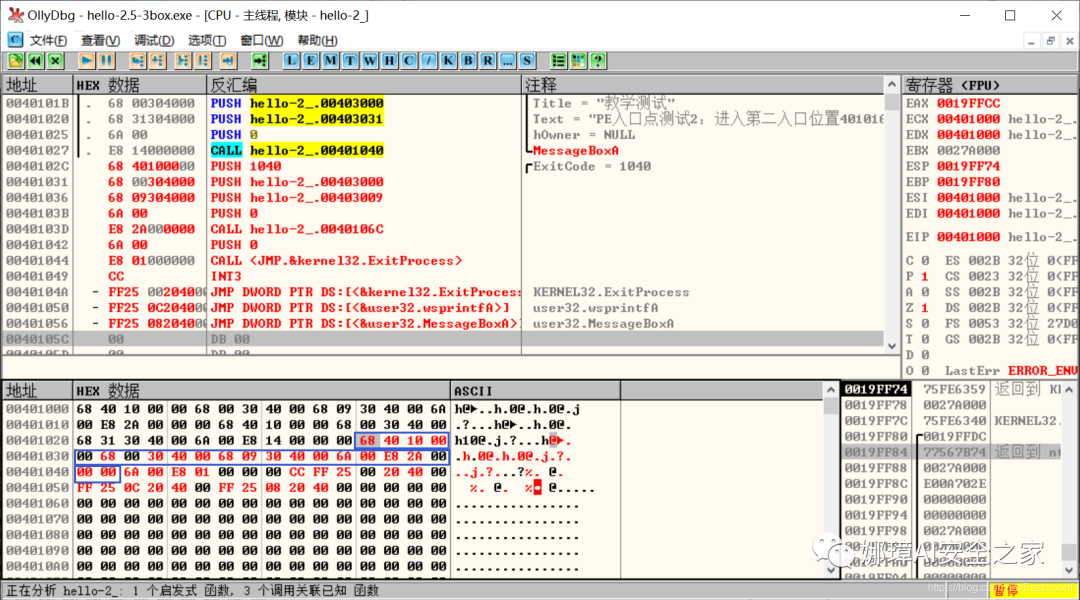Toggle the Z flag value

point(925,307)
